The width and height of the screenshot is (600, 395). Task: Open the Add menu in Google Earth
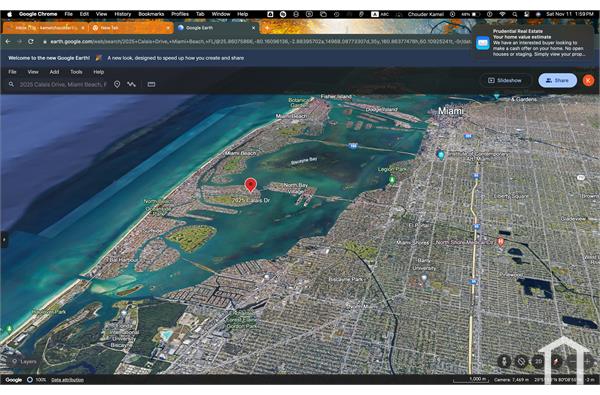[54, 72]
